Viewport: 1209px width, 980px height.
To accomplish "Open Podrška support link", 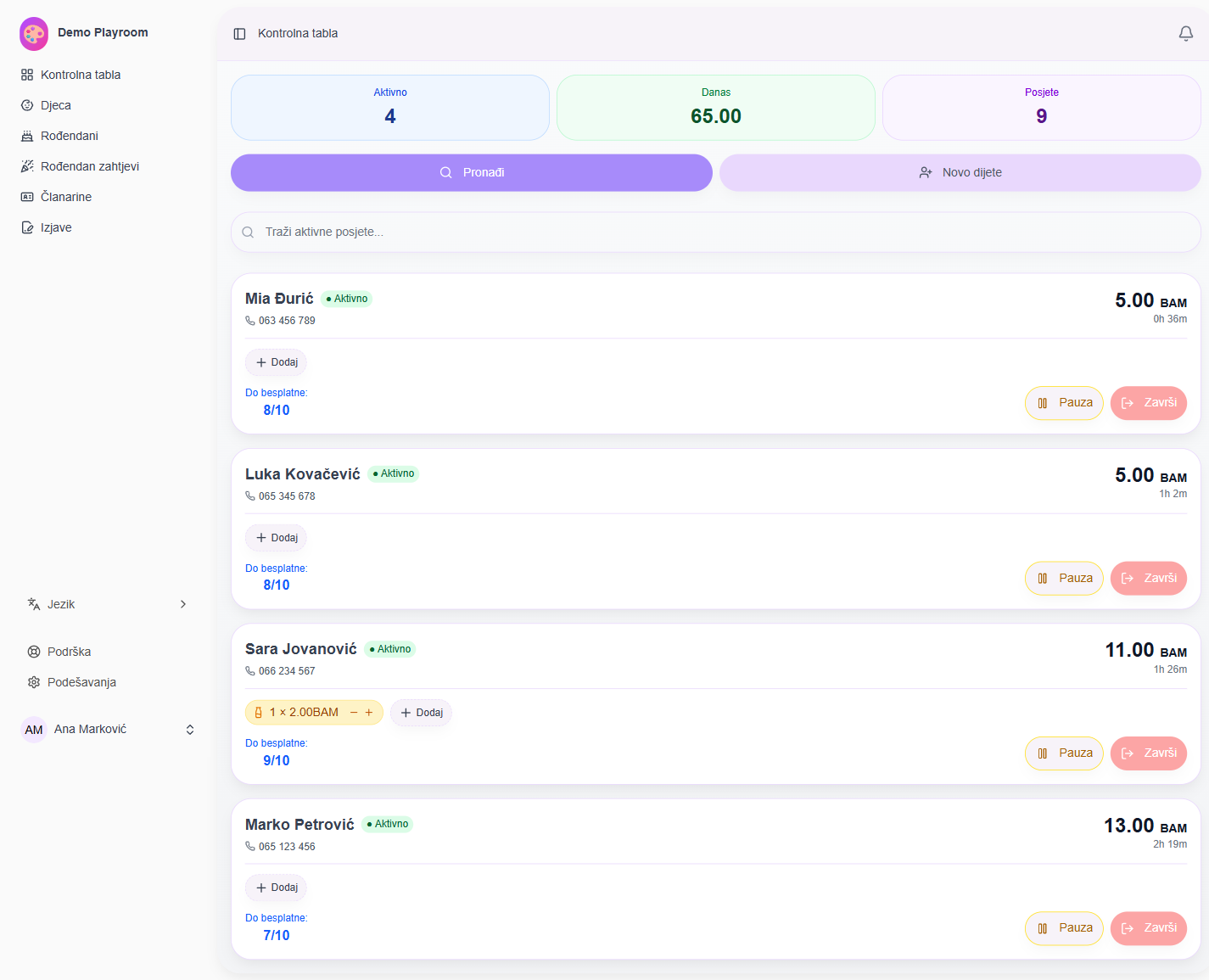I will click(108, 652).
